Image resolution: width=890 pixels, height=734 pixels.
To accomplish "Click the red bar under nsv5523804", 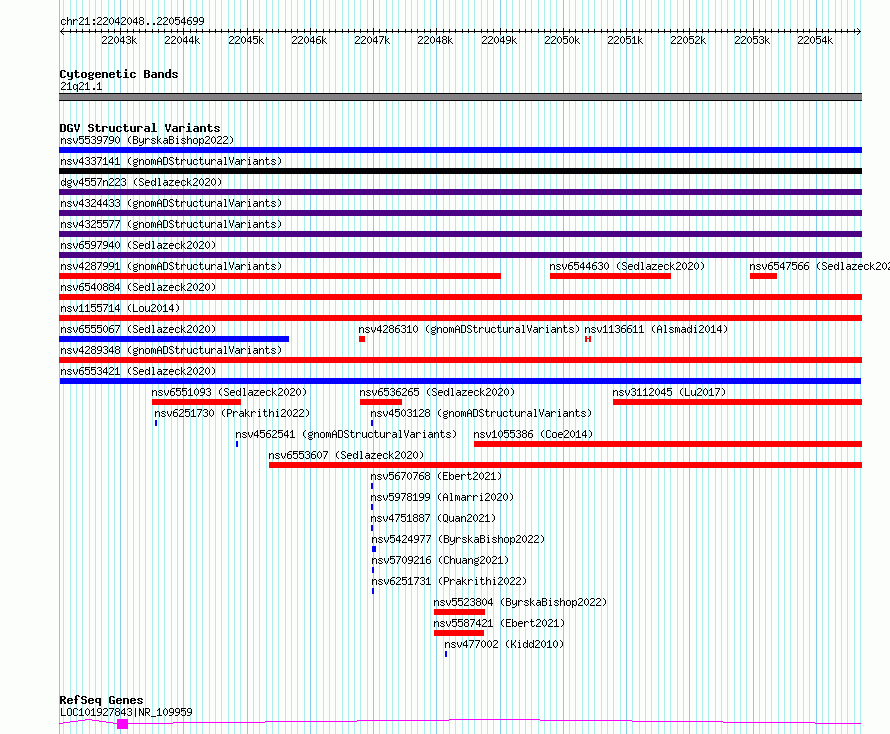I will tap(459, 612).
